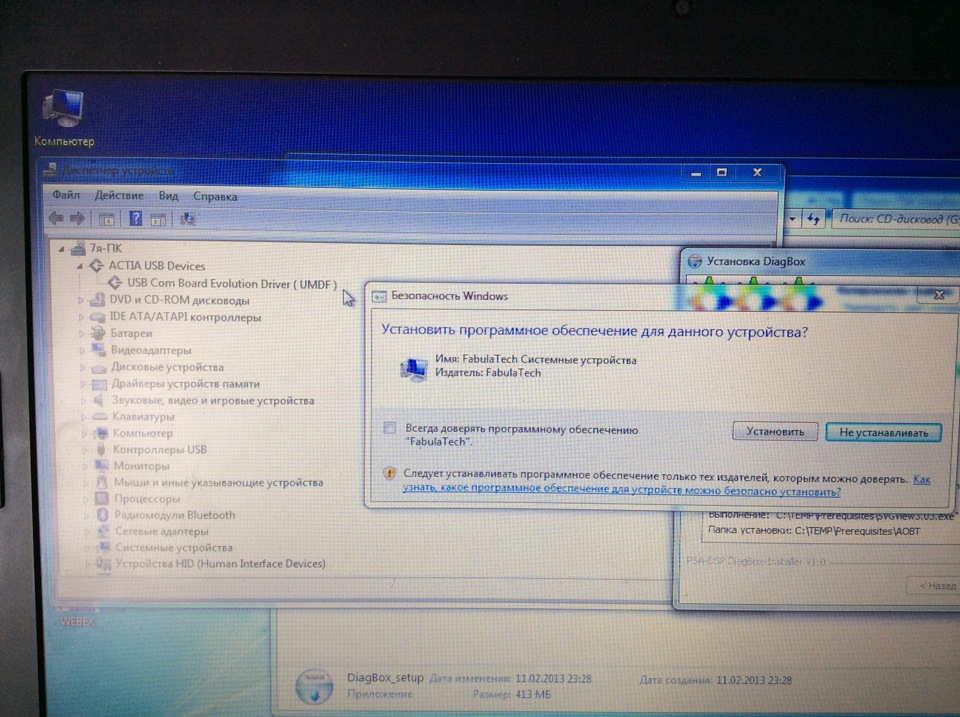The width and height of the screenshot is (960, 717).
Task: Open the Вид menu
Action: point(168,196)
